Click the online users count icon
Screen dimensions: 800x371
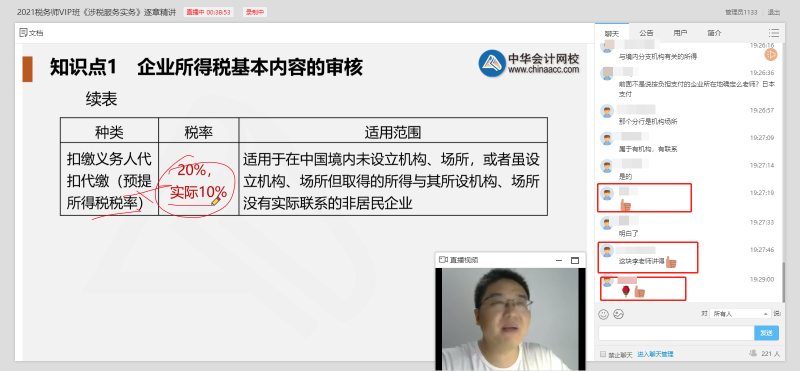[753, 353]
